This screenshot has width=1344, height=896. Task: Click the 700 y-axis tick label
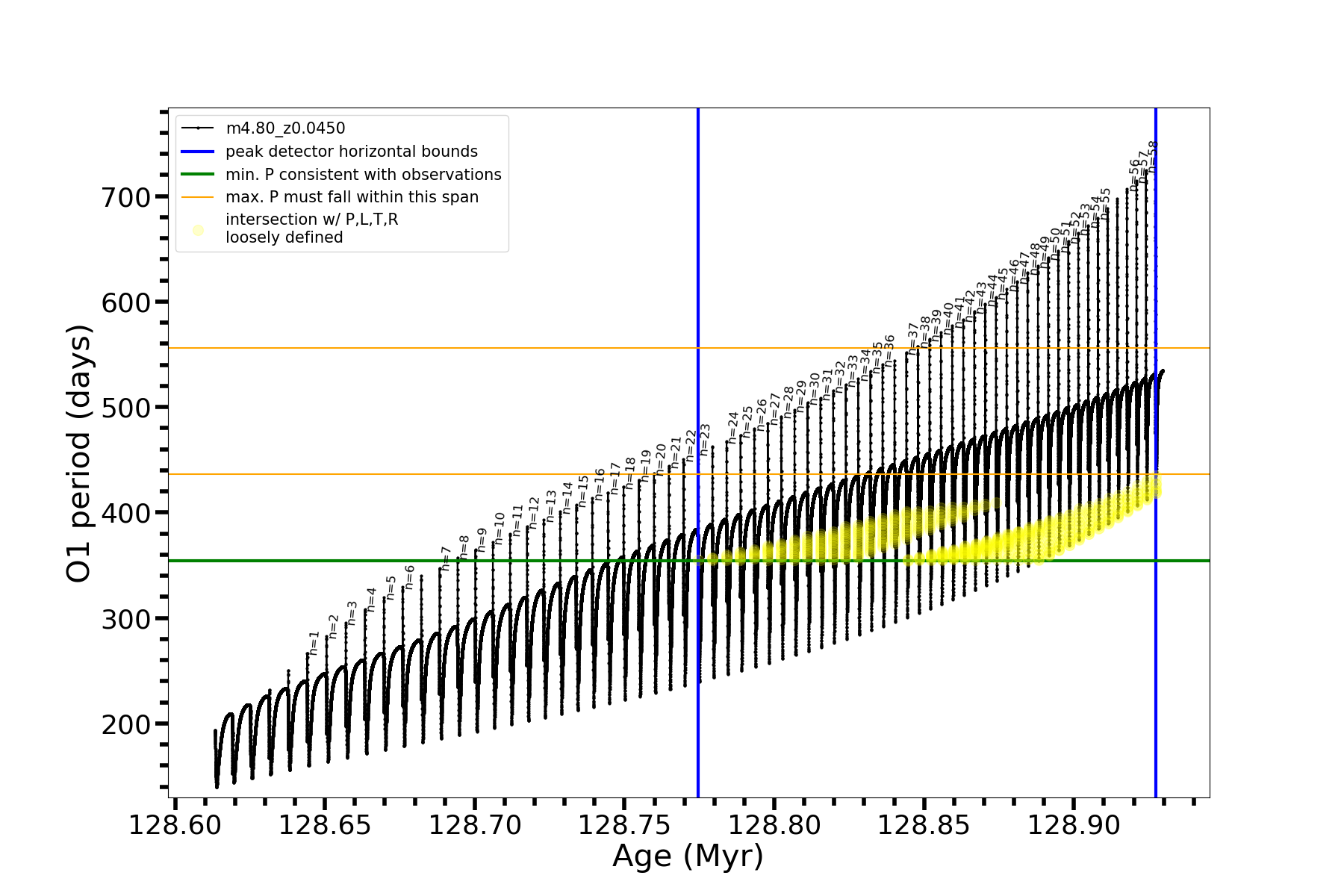coord(125,197)
